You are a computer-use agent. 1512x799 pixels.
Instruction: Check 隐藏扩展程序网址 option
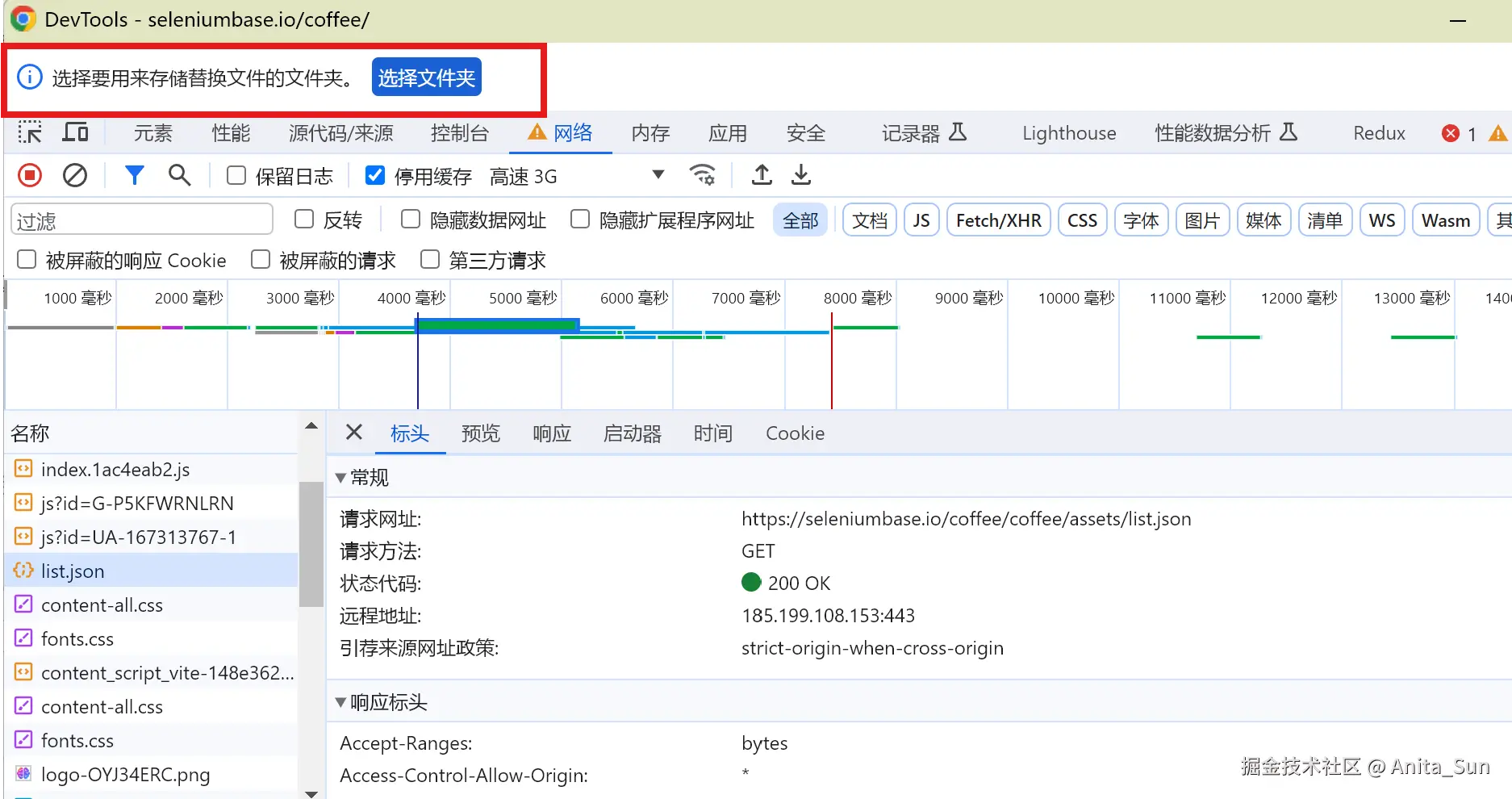[580, 220]
